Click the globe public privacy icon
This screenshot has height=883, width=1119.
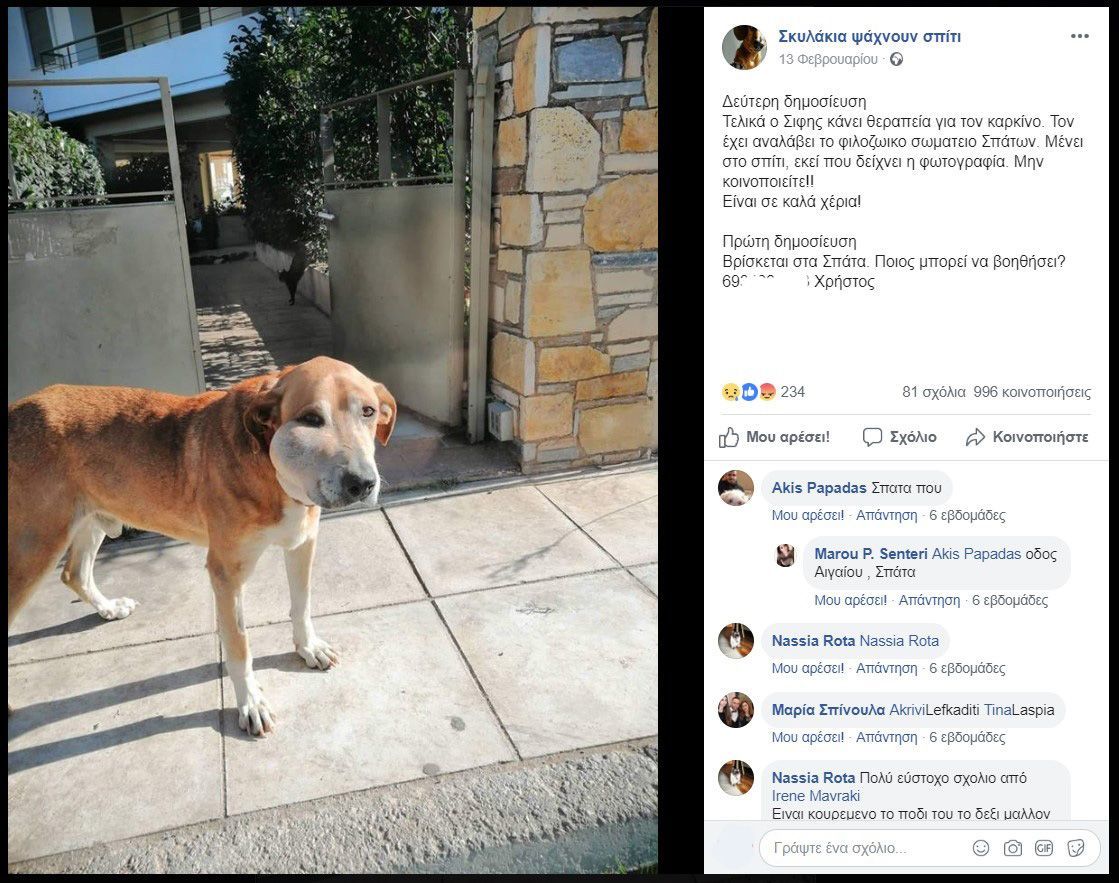coord(896,59)
